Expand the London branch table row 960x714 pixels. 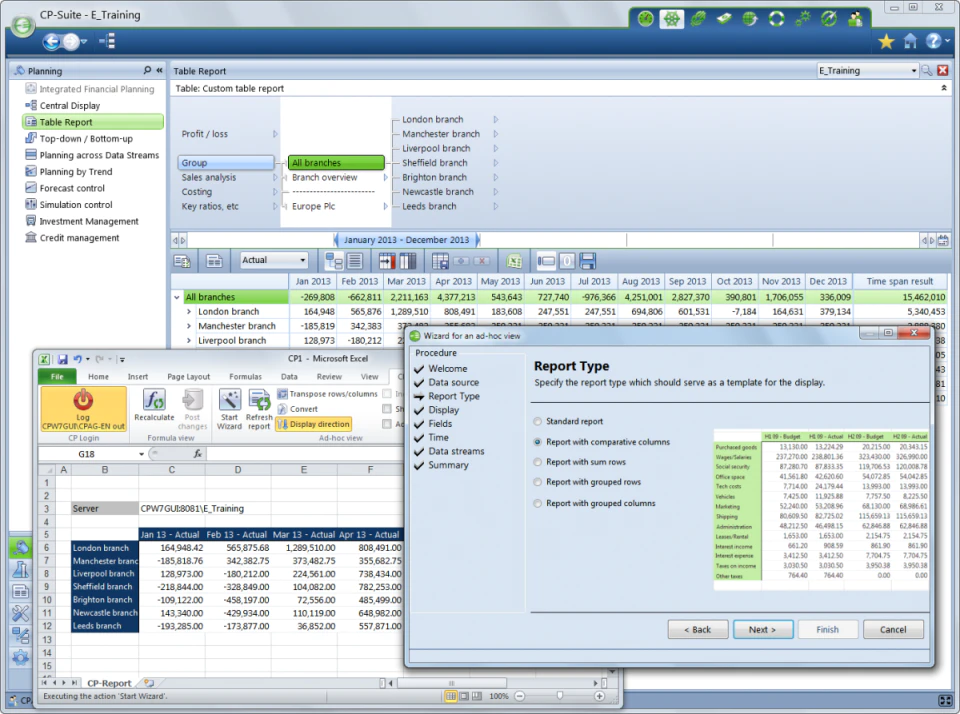point(189,312)
